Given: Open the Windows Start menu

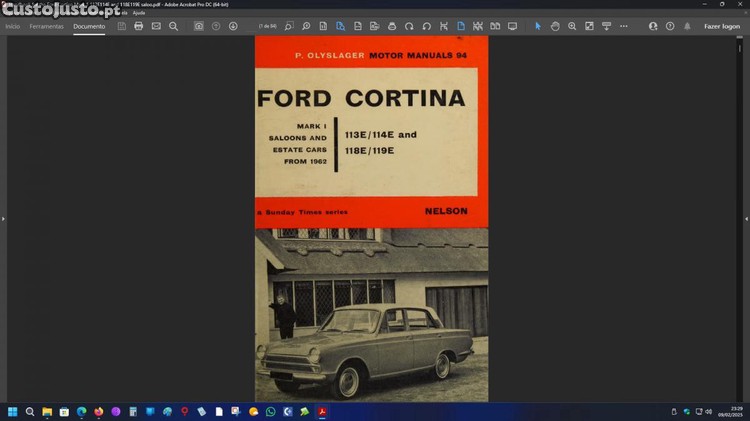Looking at the screenshot, I should (13, 411).
